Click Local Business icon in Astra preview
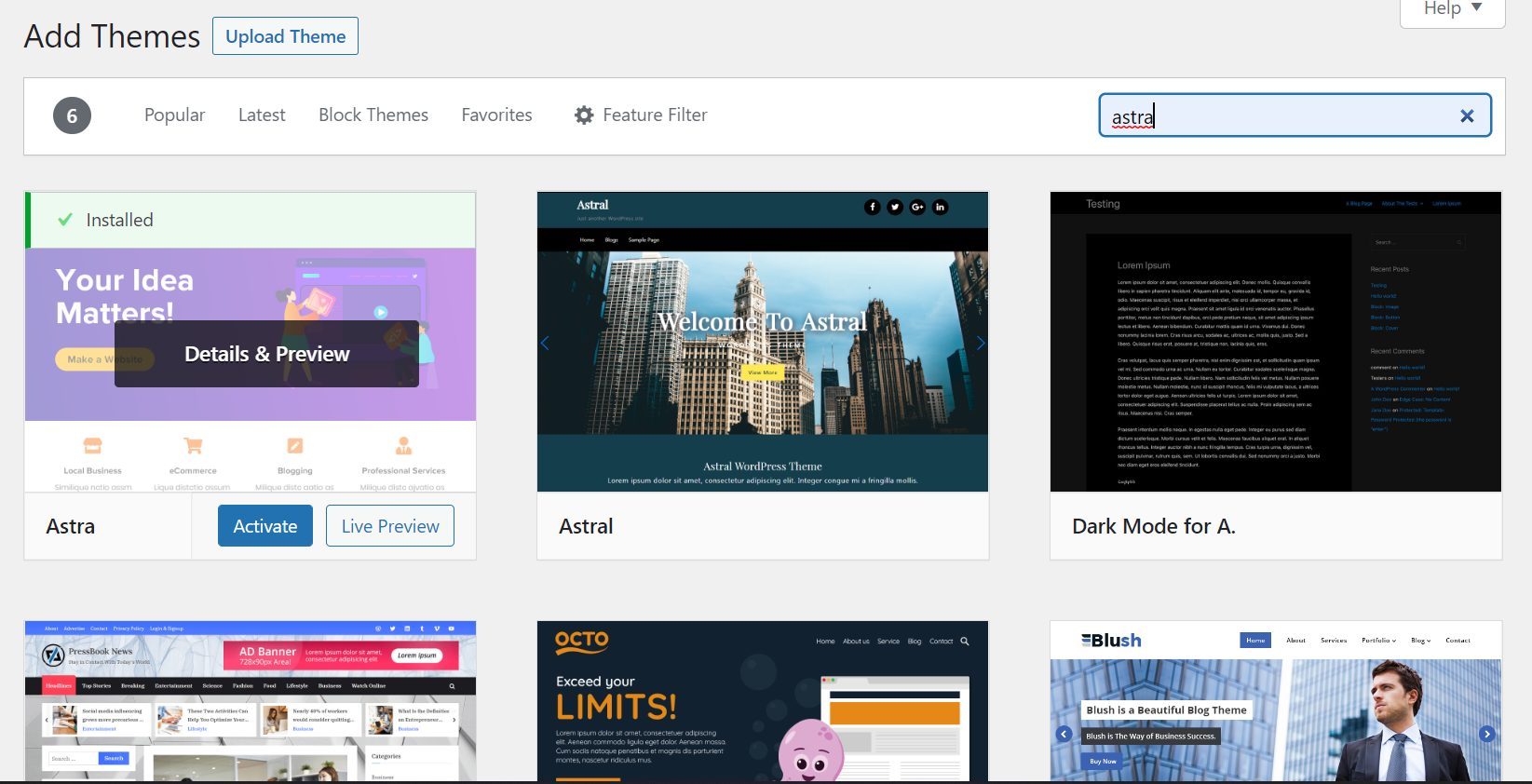This screenshot has height=784, width=1532. coord(92,445)
